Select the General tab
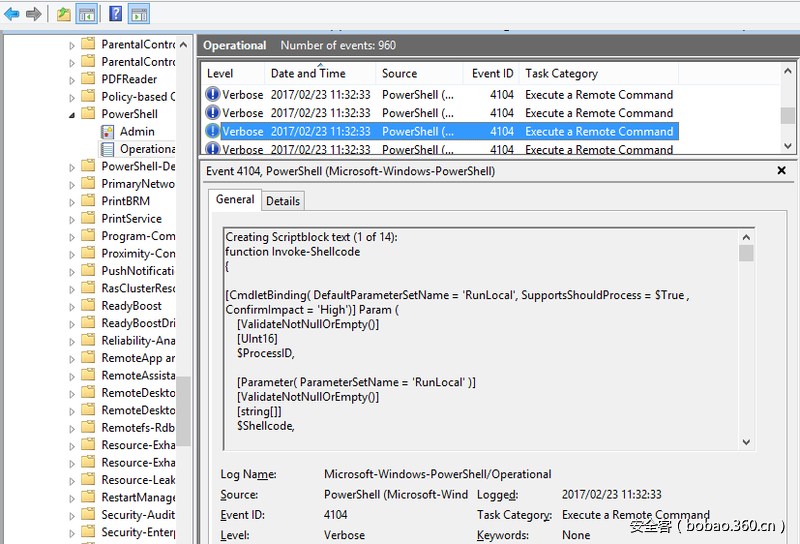This screenshot has height=544, width=800. tap(235, 200)
